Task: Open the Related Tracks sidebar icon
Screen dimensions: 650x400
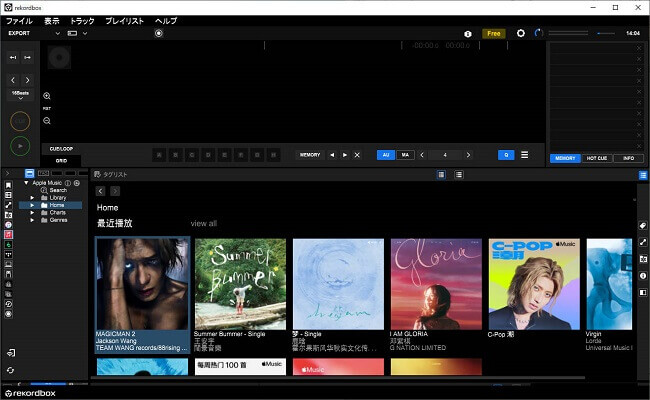Action: click(x=8, y=205)
